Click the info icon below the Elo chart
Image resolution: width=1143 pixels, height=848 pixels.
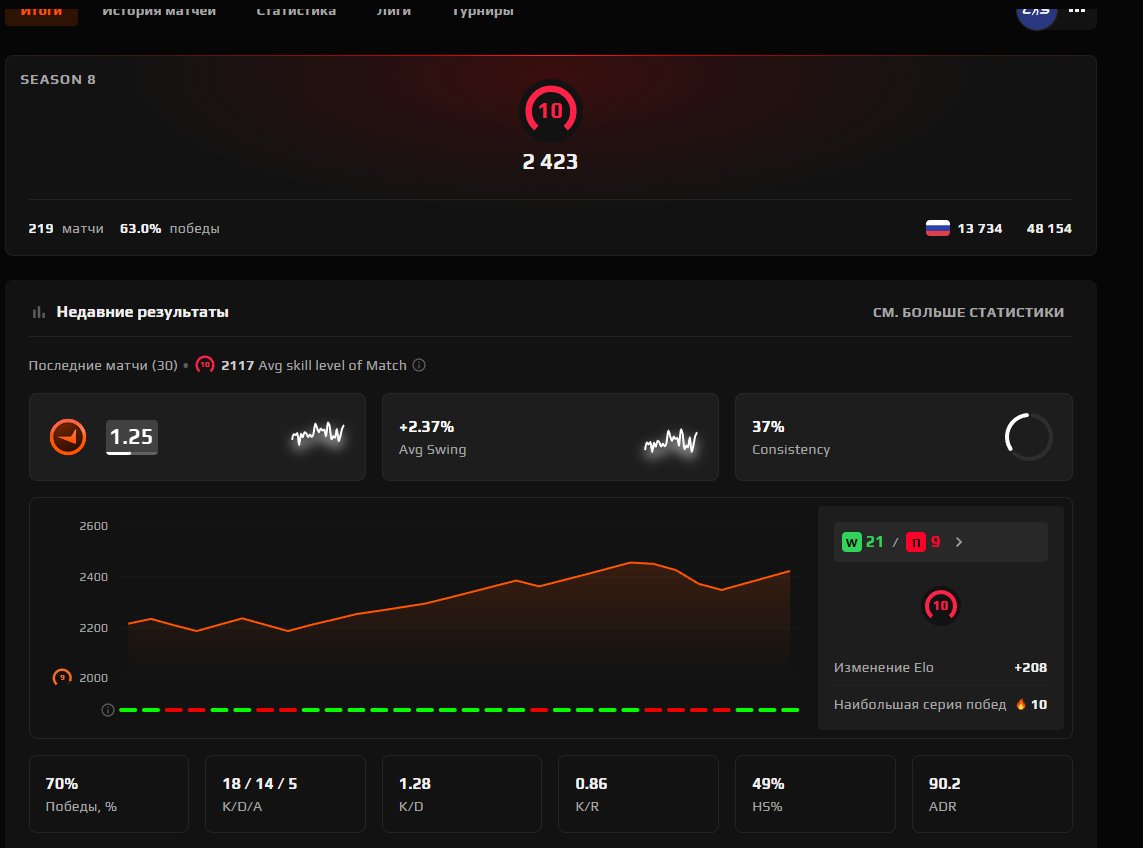click(108, 709)
